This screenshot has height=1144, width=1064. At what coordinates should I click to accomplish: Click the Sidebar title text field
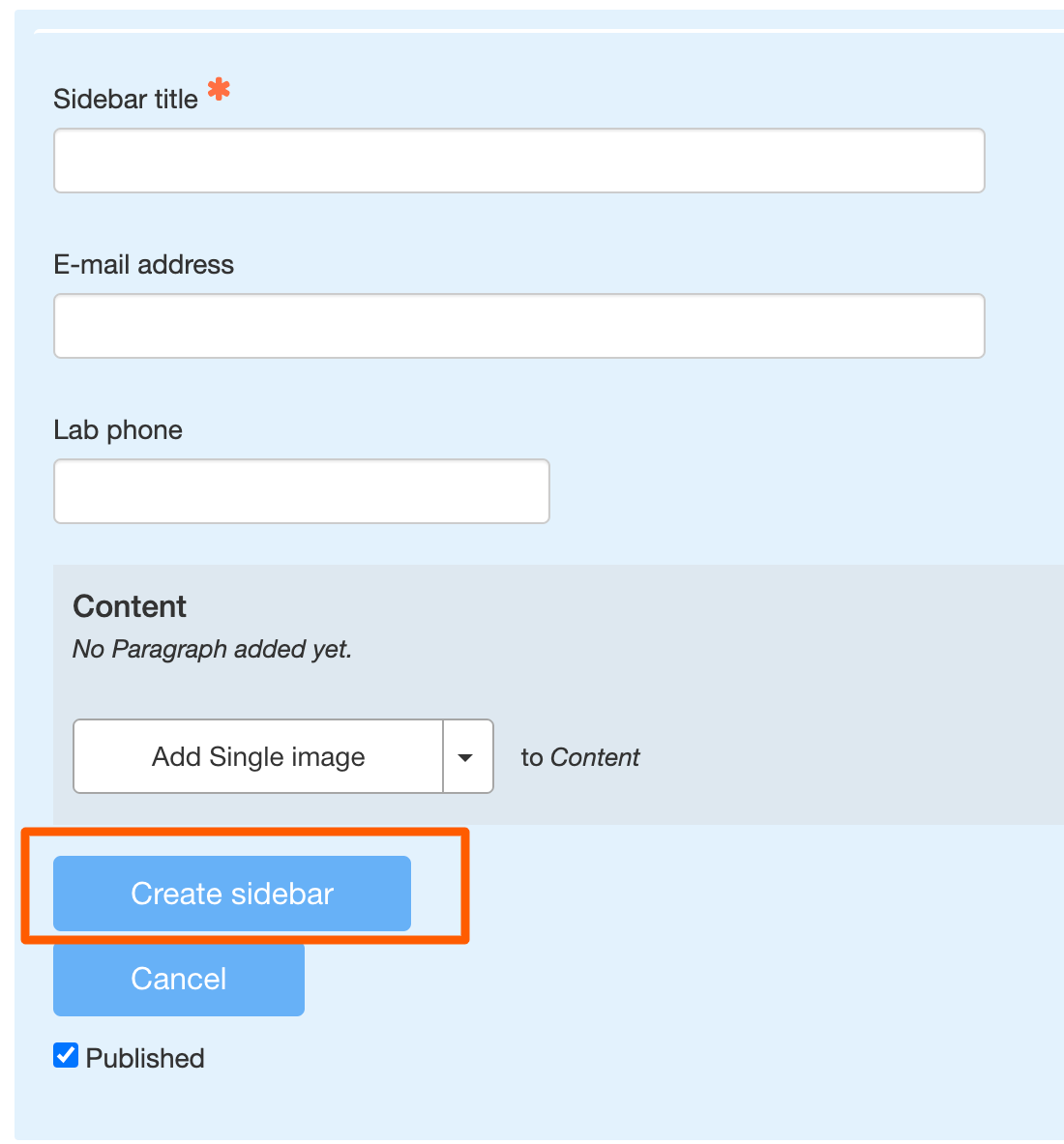(518, 160)
